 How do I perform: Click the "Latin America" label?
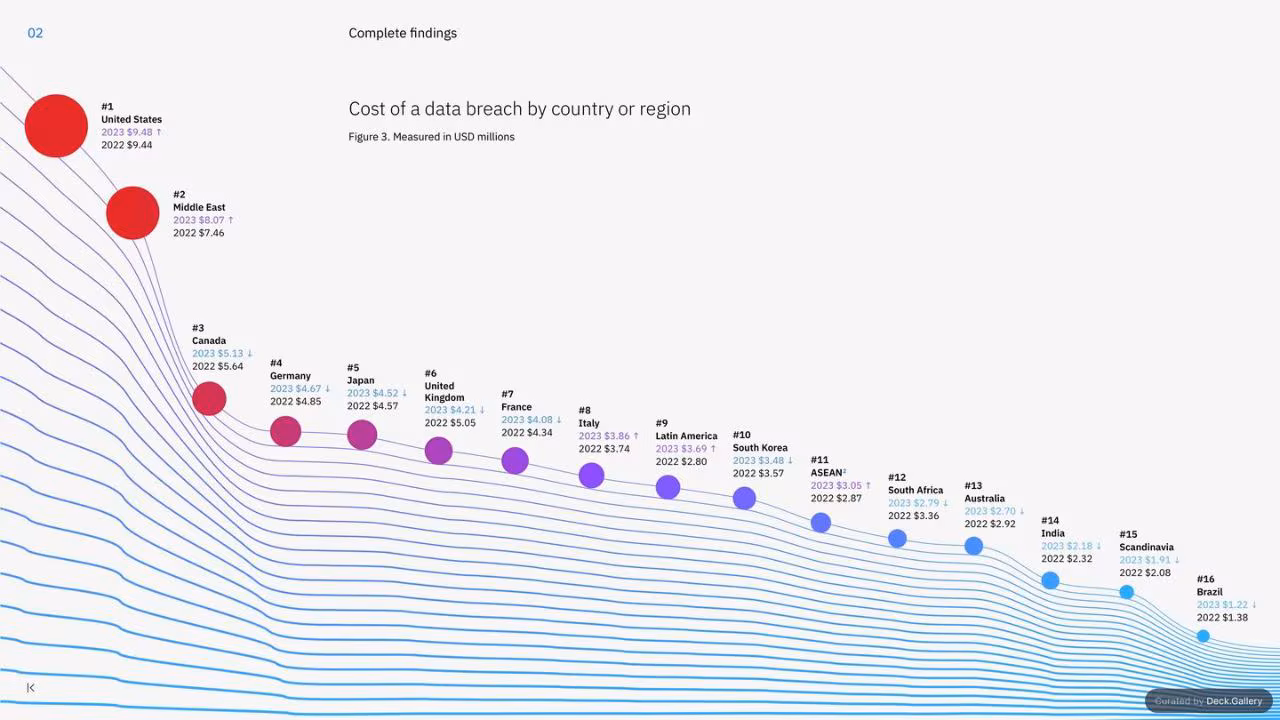[x=687, y=436]
